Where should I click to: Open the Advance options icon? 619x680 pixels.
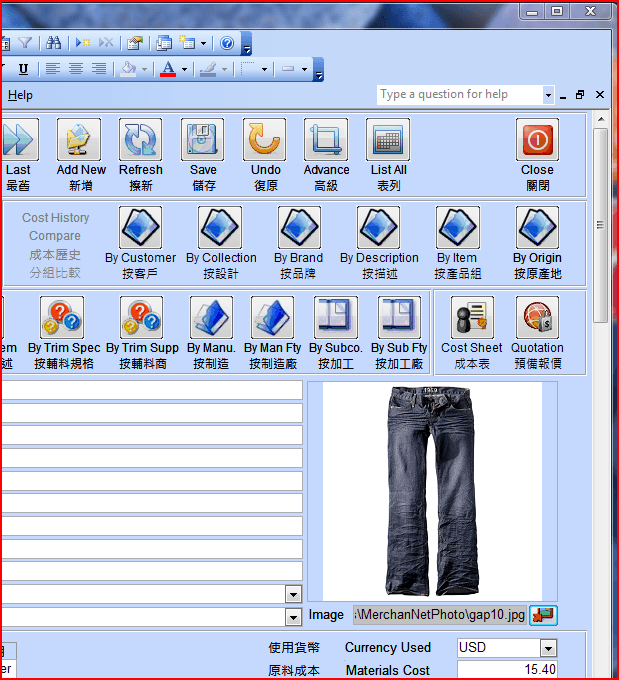click(326, 141)
